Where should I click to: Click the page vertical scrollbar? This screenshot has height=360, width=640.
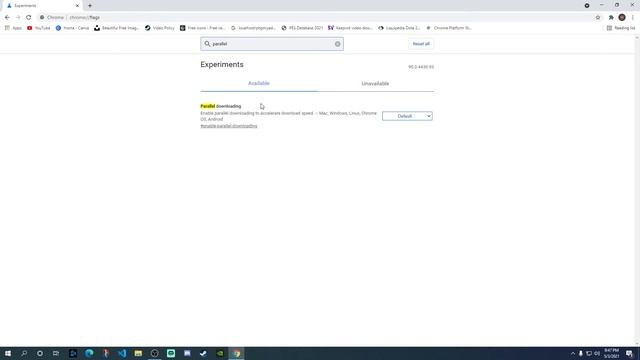(x=637, y=191)
